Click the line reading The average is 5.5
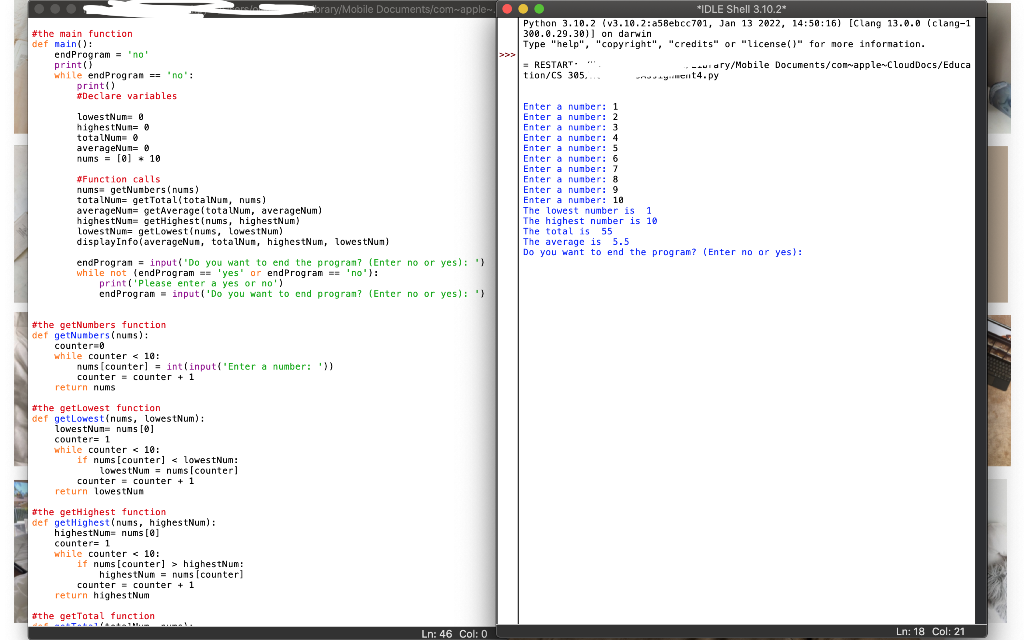The width and height of the screenshot is (1024, 640). pos(577,241)
